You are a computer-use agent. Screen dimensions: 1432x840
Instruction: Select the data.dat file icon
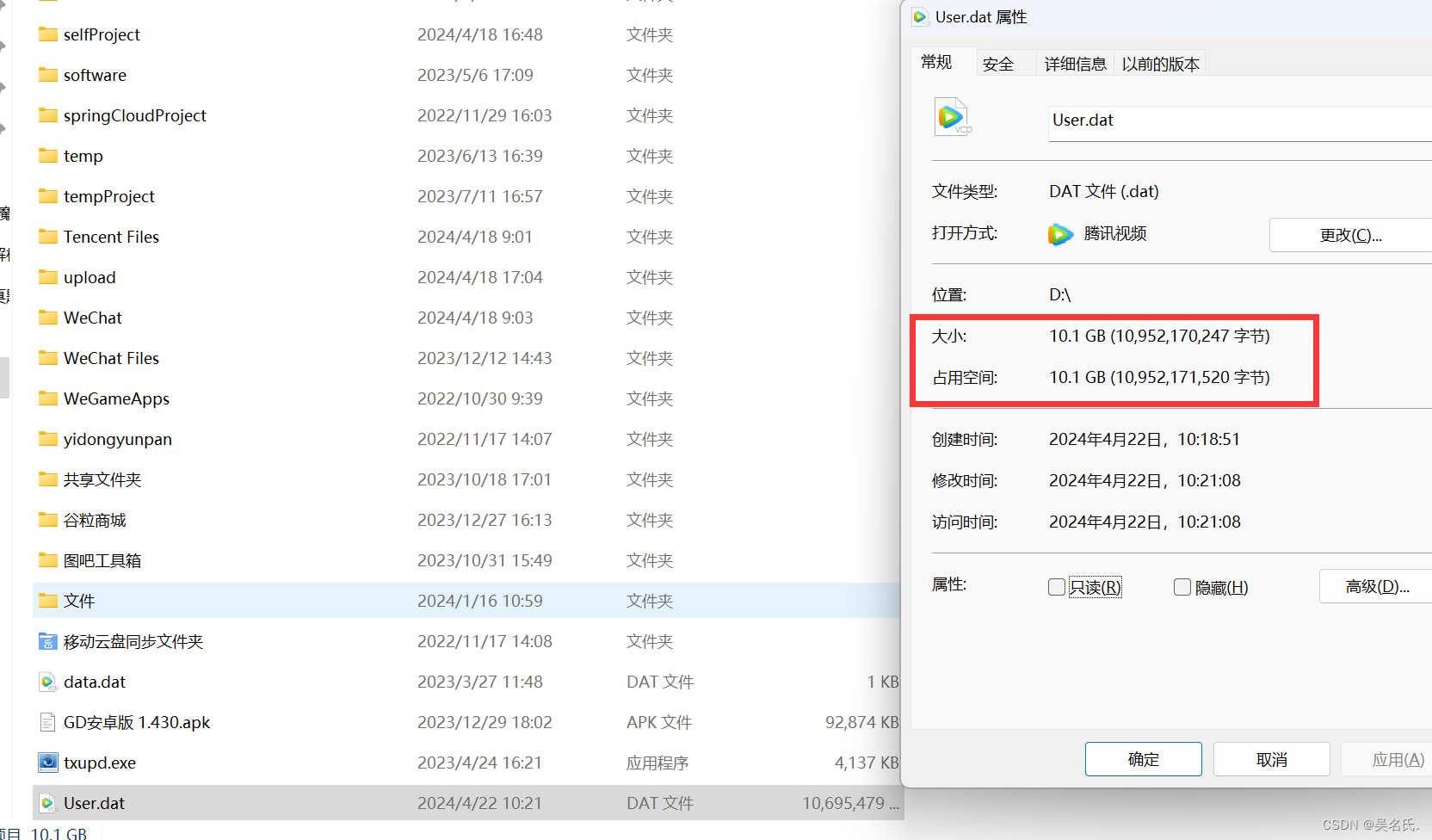[47, 681]
